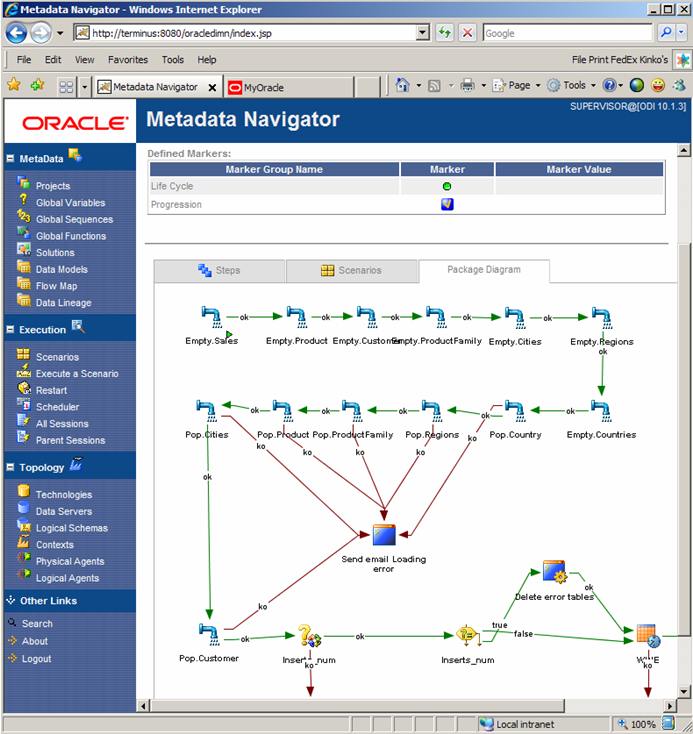Open the Data Lineage link
Image resolution: width=693 pixels, height=734 pixels.
coord(64,303)
